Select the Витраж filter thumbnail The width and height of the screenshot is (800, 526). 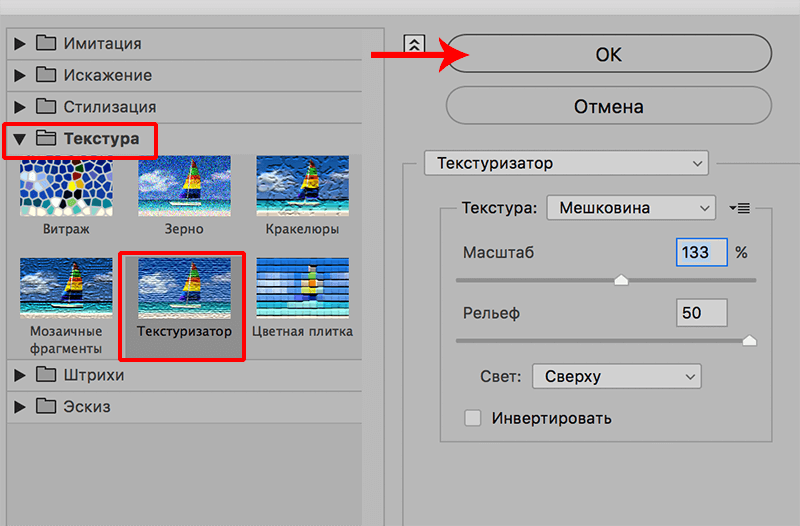pos(66,186)
